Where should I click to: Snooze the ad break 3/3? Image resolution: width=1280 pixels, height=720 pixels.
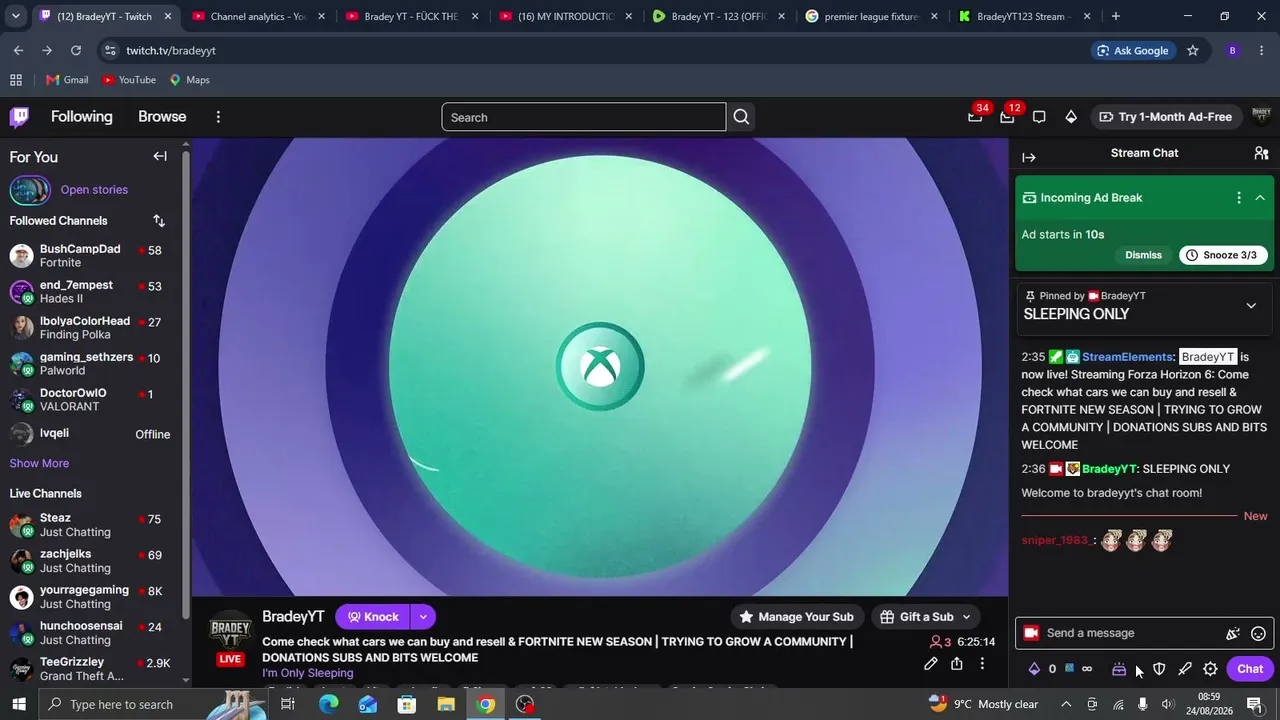click(1224, 255)
